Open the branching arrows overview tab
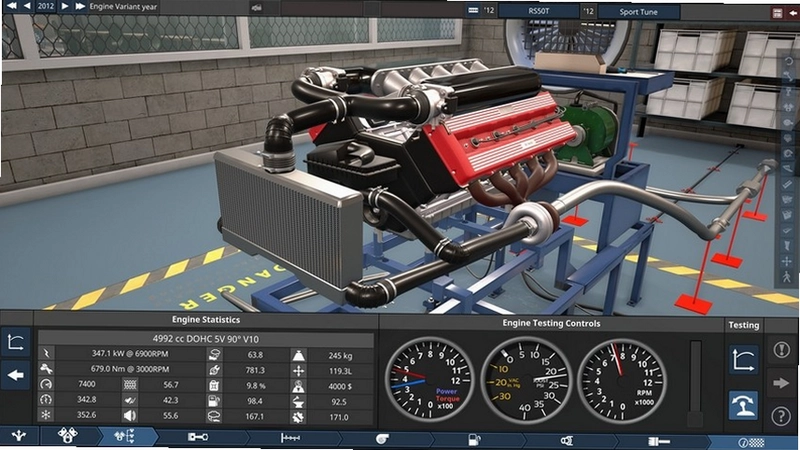This screenshot has height=450, width=800. (x=19, y=436)
